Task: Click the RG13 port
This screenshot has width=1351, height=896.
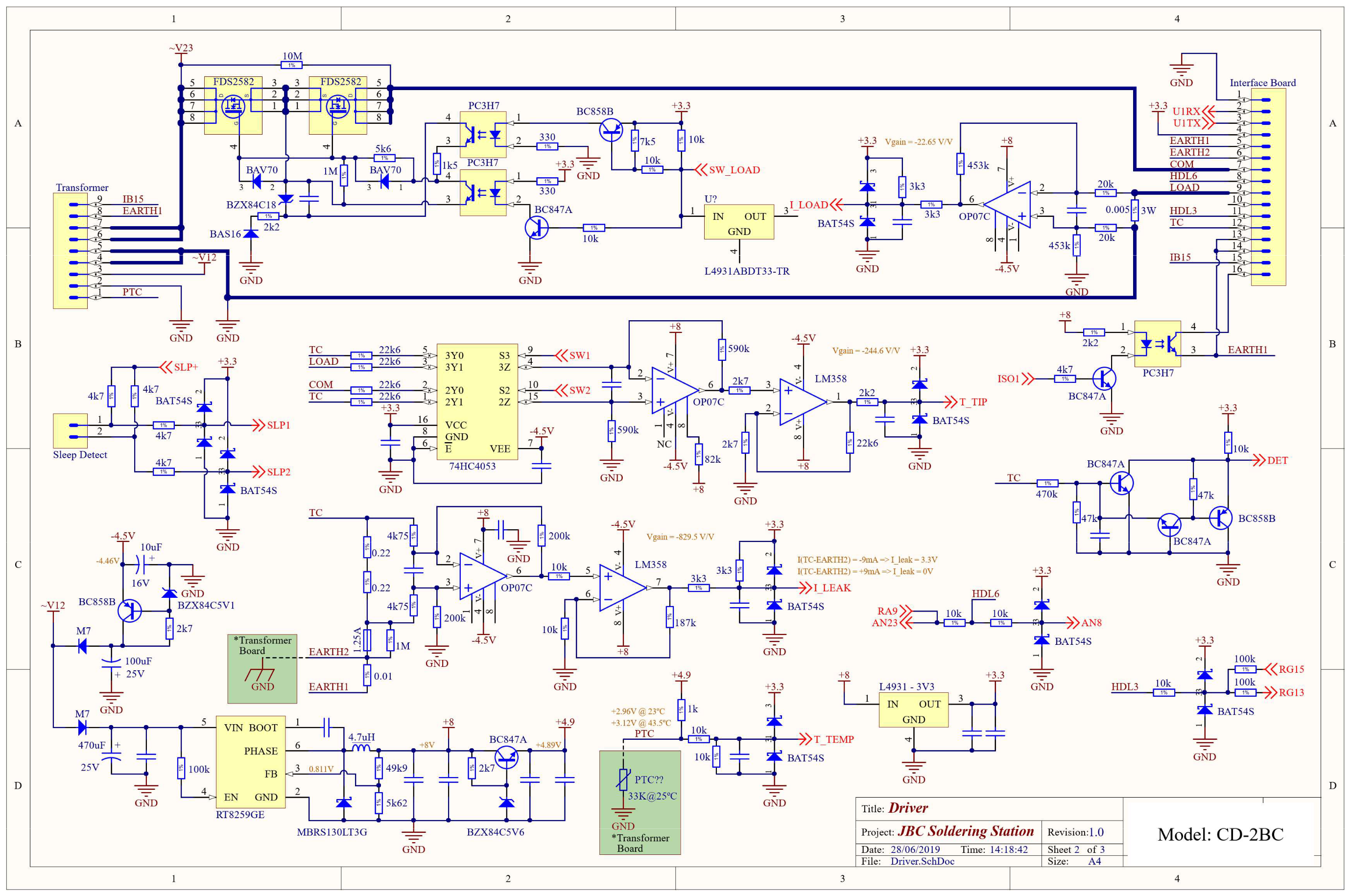Action: [x=1285, y=692]
